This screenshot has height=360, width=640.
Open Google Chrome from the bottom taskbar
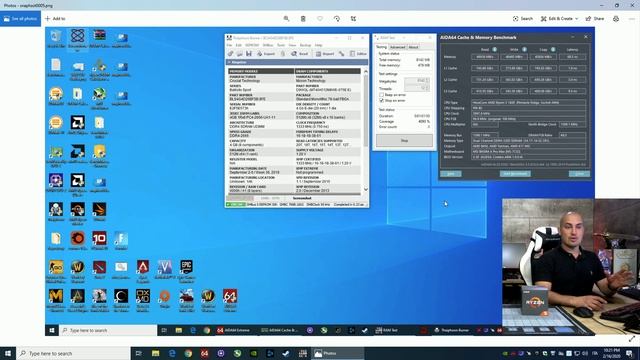pos(188,353)
